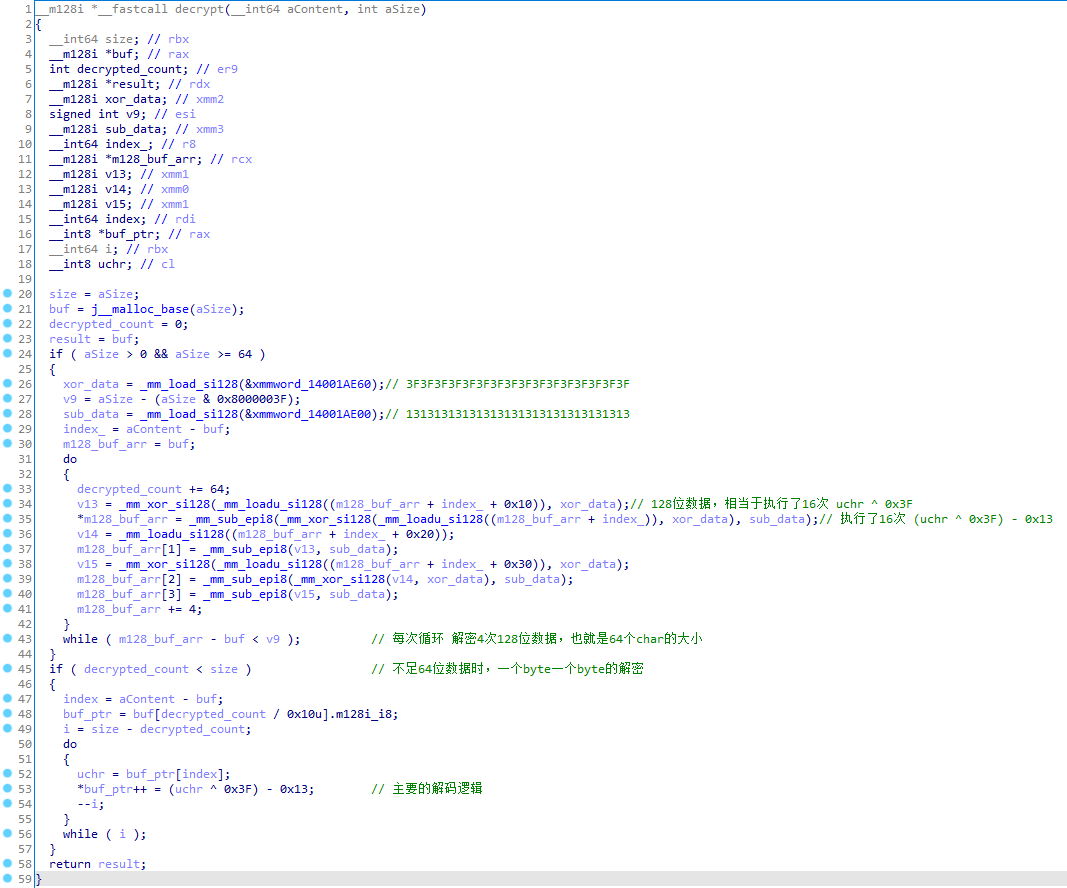Click the '// rdi' register comment
This screenshot has height=888, width=1067.
175,219
